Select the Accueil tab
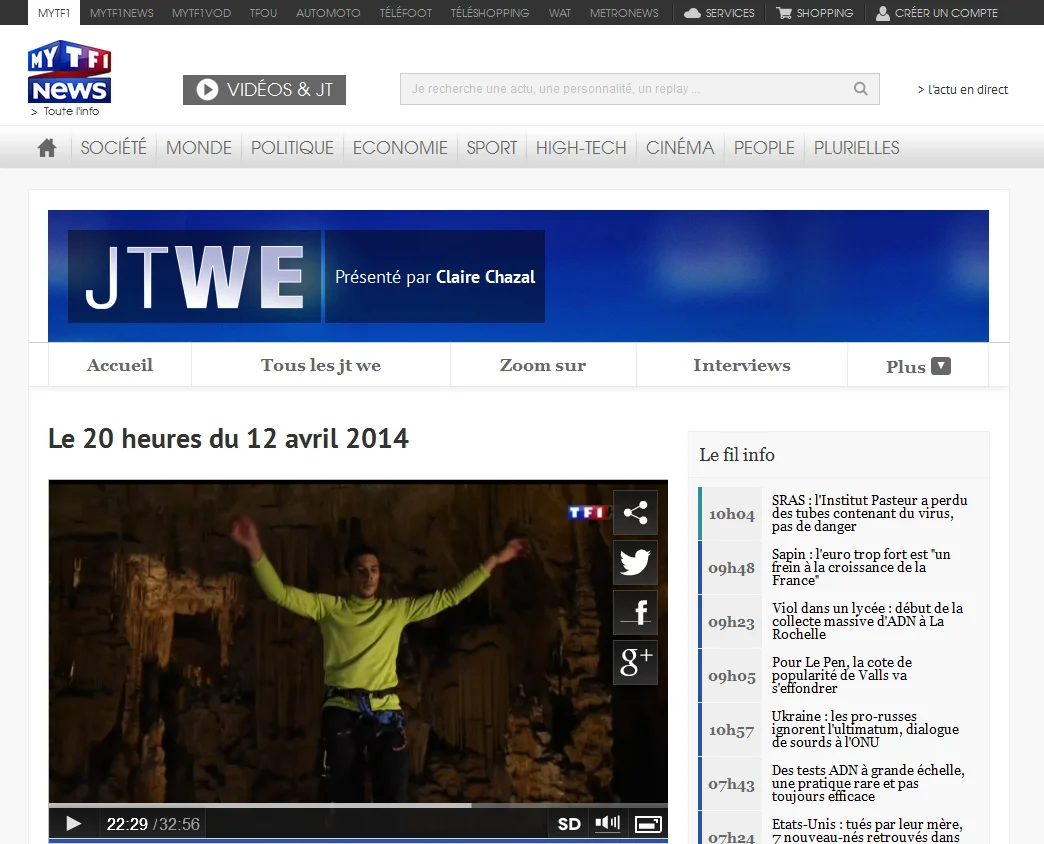Viewport: 1044px width, 844px height. pos(120,365)
